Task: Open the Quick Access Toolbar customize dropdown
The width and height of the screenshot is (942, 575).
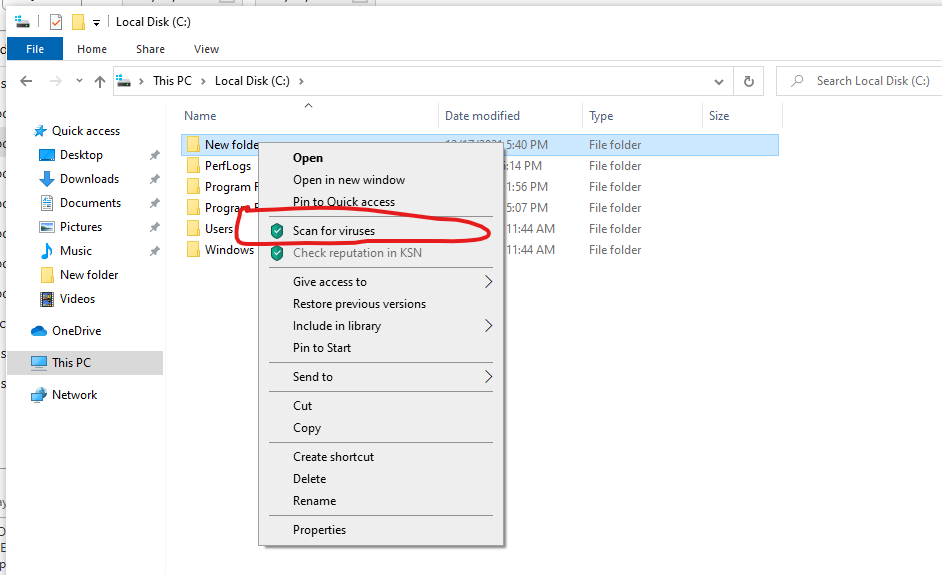Action: click(x=96, y=22)
